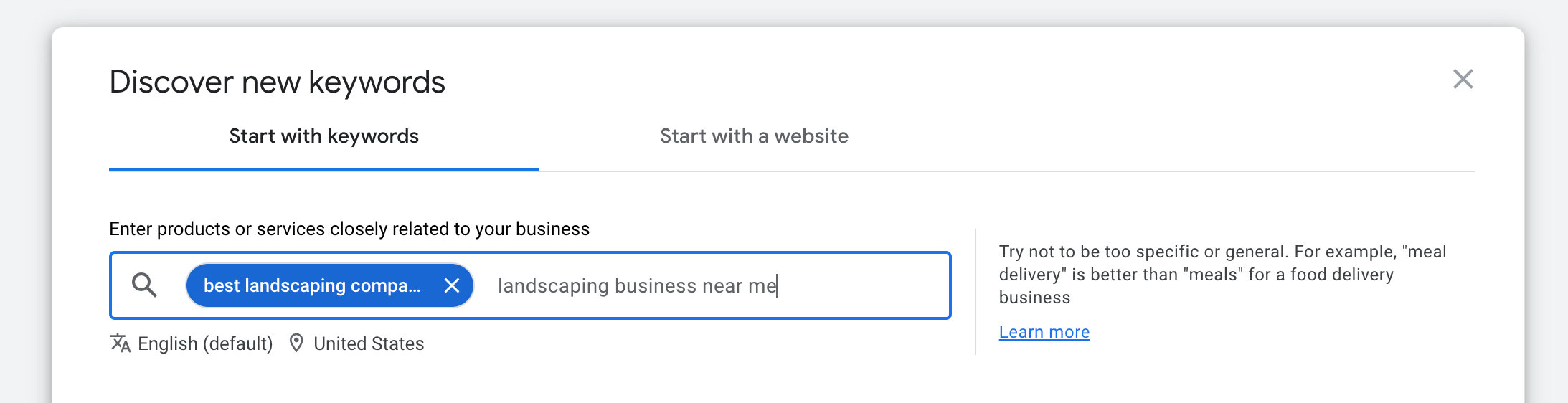Select the 'best landscaping compa…' chip label
This screenshot has height=403, width=1568.
click(x=312, y=285)
